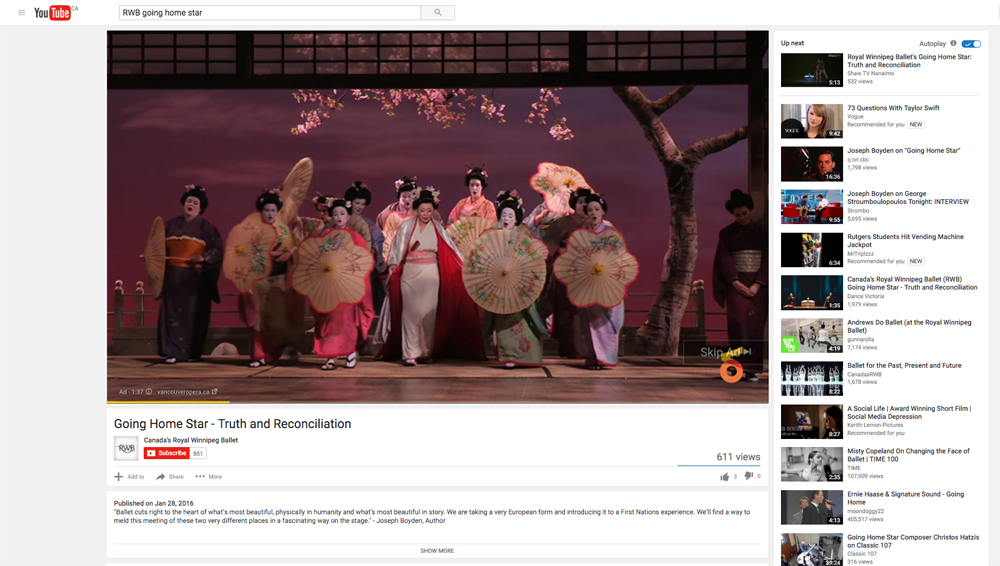The image size is (1000, 566).
Task: Open Royal Winnipeg Ballet's Going Home Star thumbnail
Action: (x=812, y=70)
